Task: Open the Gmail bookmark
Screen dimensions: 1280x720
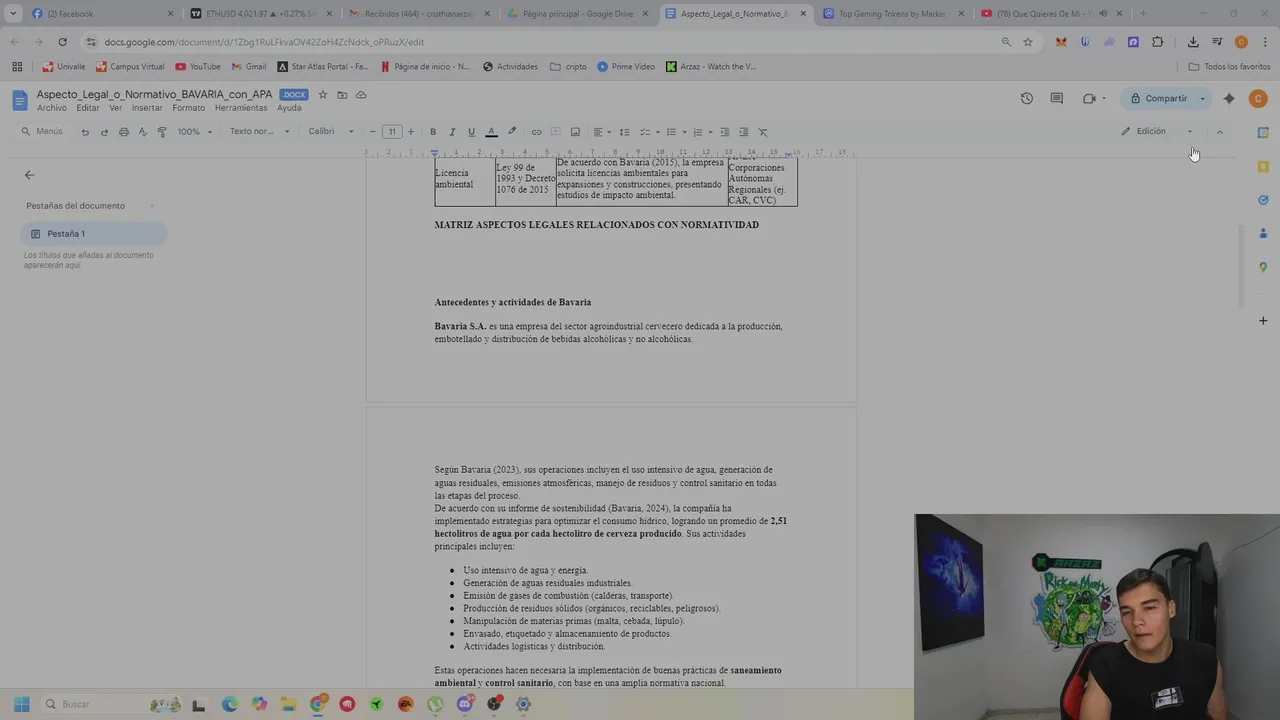Action: click(x=249, y=67)
